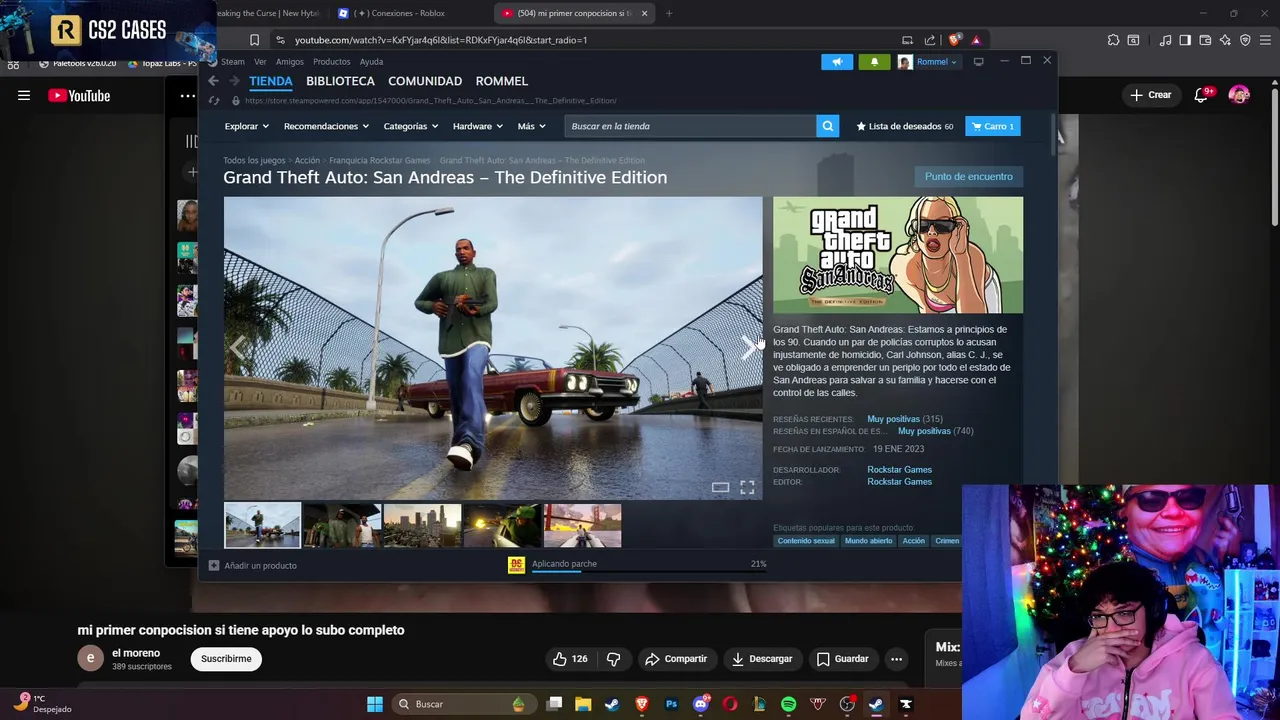The height and width of the screenshot is (720, 1280).
Task: Switch to Conexiones - Roblox browser tab
Action: [405, 13]
